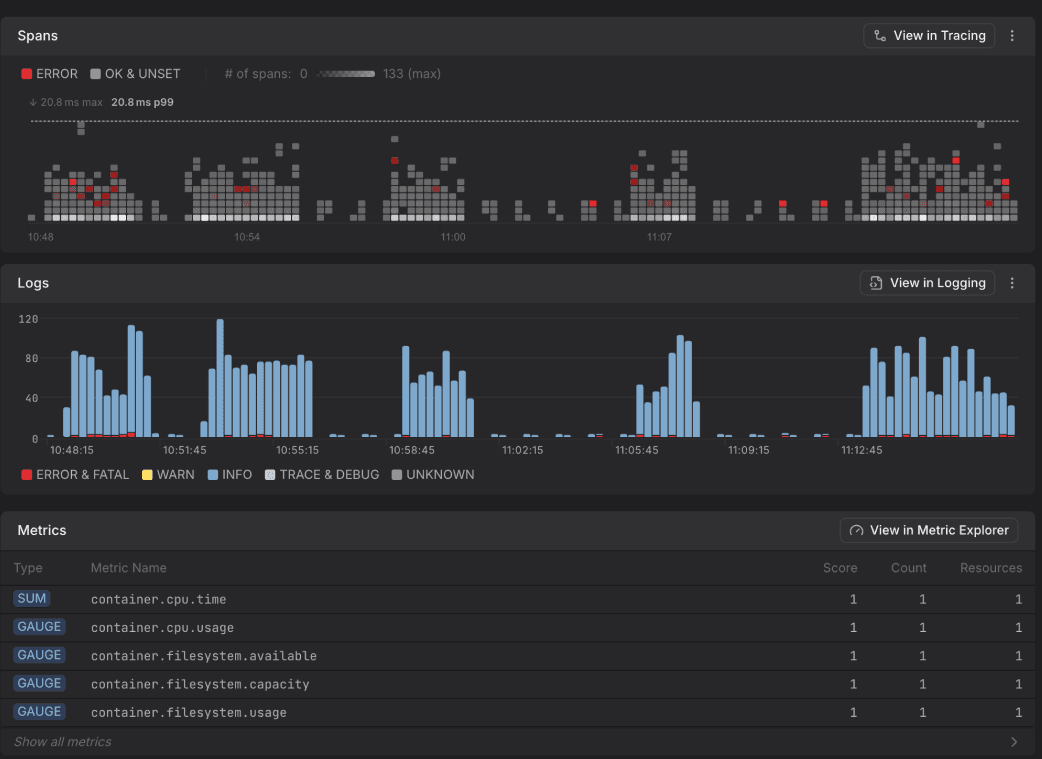This screenshot has height=759, width=1042.
Task: Open container.filesystem.usage metric
Action: [517, 712]
